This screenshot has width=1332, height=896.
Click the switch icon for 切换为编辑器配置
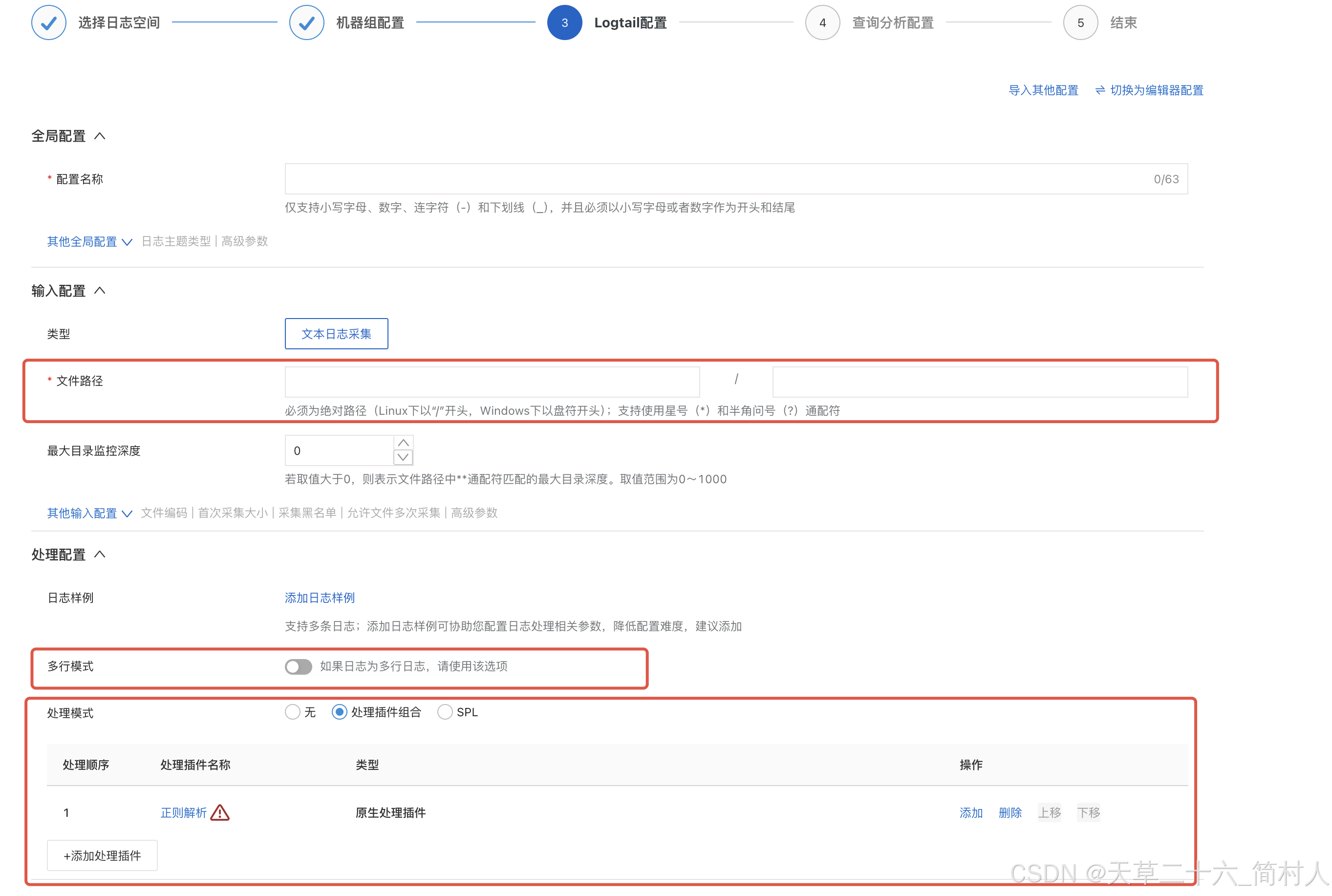pos(1099,90)
